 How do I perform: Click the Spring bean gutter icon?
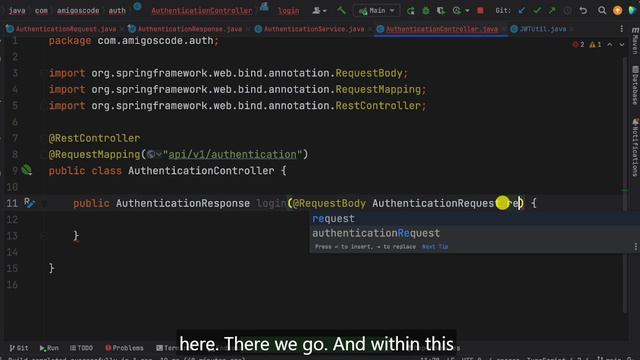coord(27,169)
